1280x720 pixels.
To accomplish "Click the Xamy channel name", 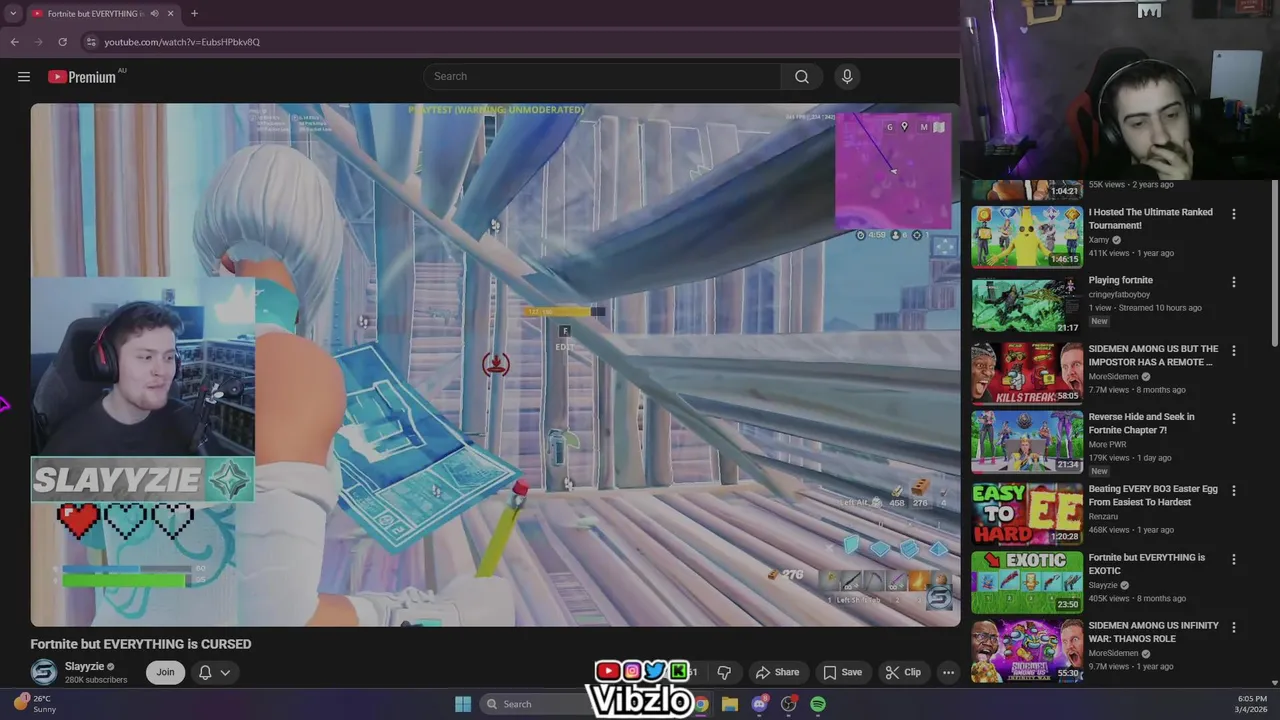I will tap(1099, 240).
